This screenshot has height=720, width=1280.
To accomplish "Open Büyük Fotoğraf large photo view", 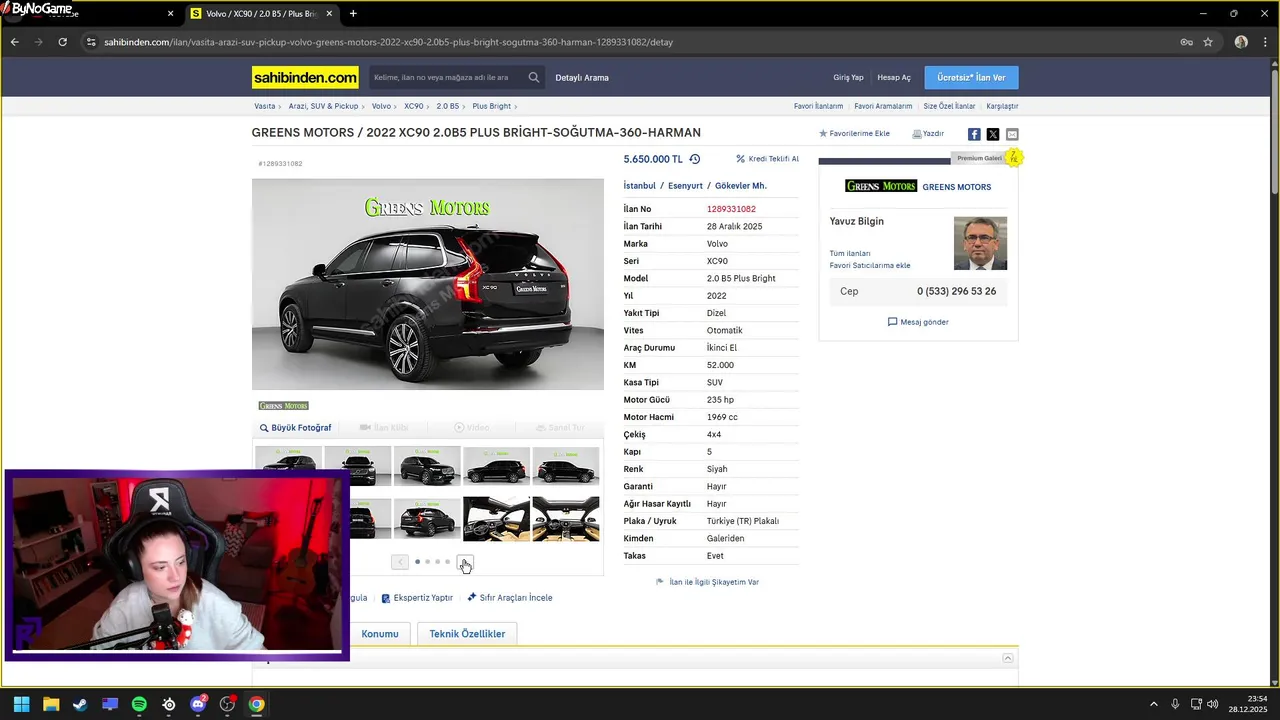I will [x=295, y=428].
